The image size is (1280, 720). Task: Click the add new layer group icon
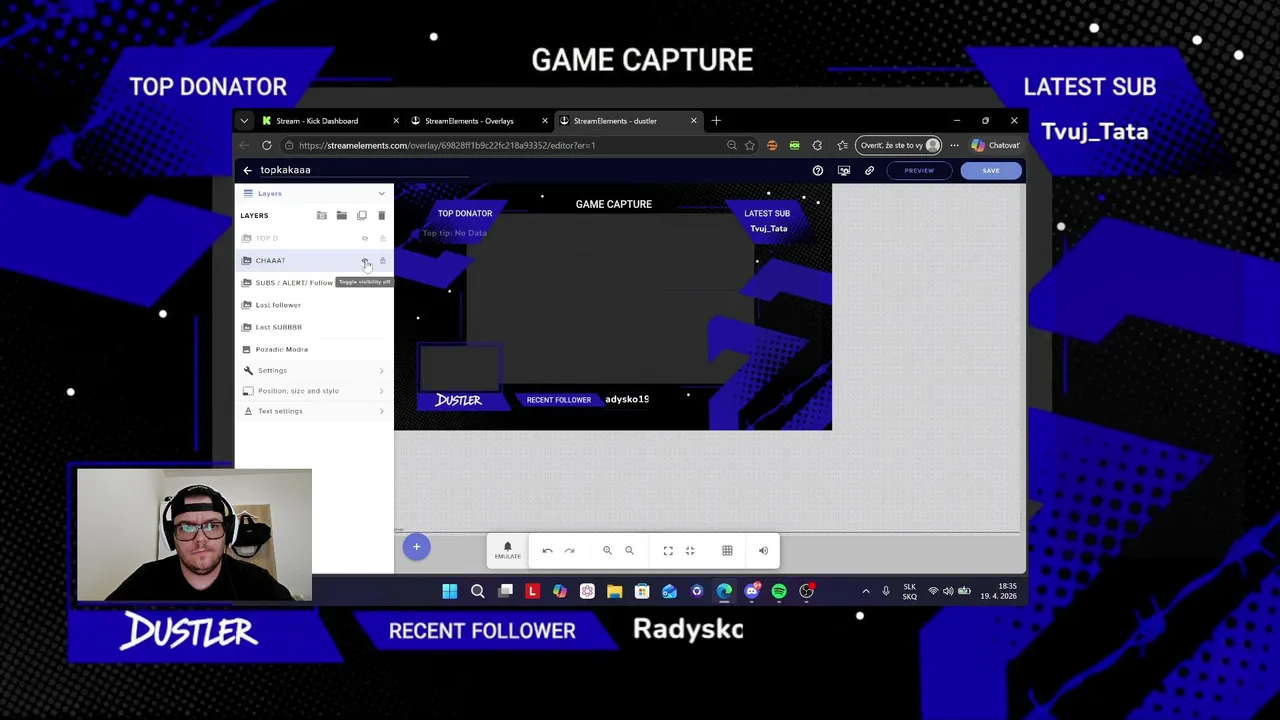(x=322, y=215)
